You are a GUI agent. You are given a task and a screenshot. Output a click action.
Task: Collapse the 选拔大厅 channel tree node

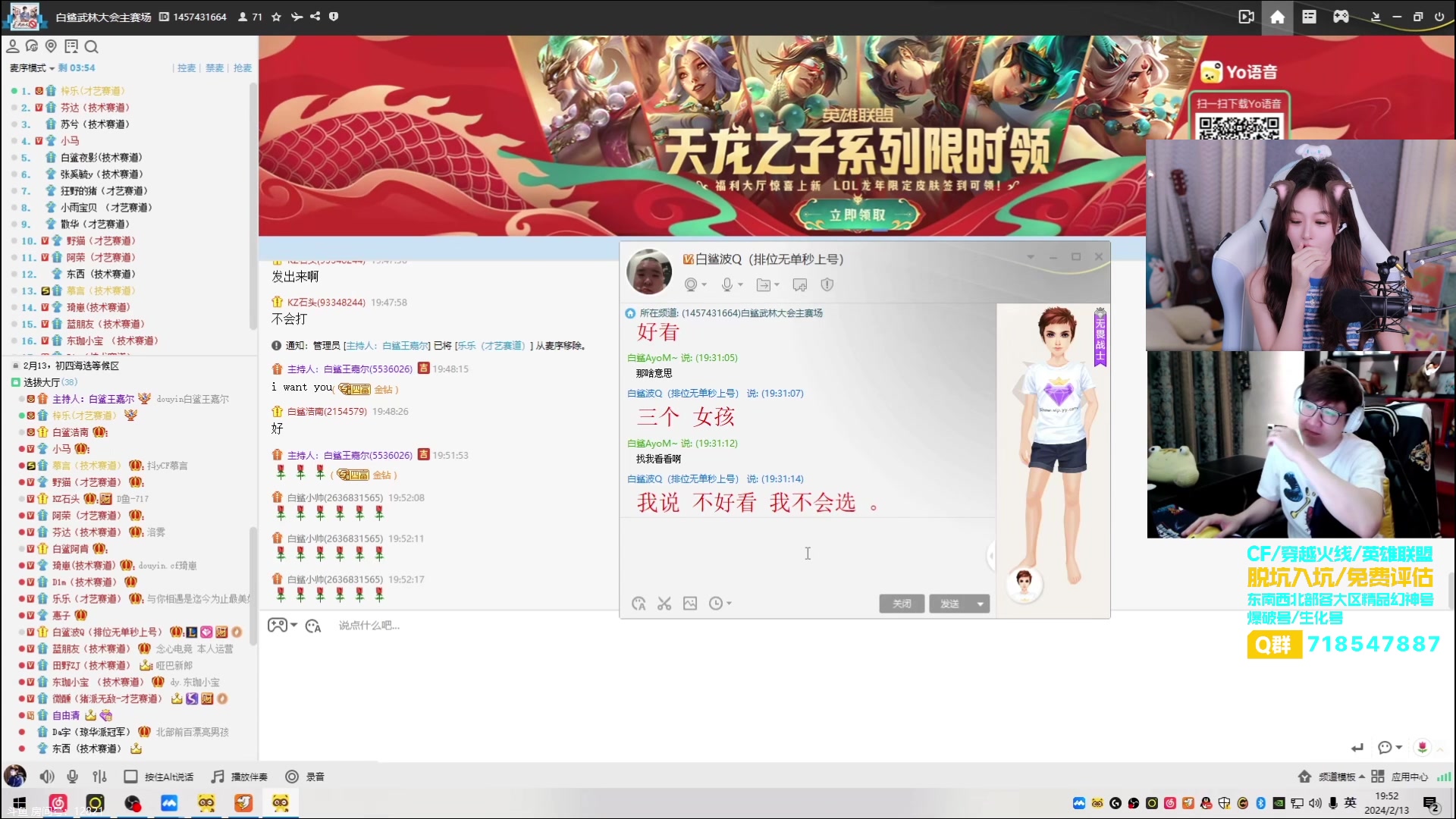coord(15,382)
